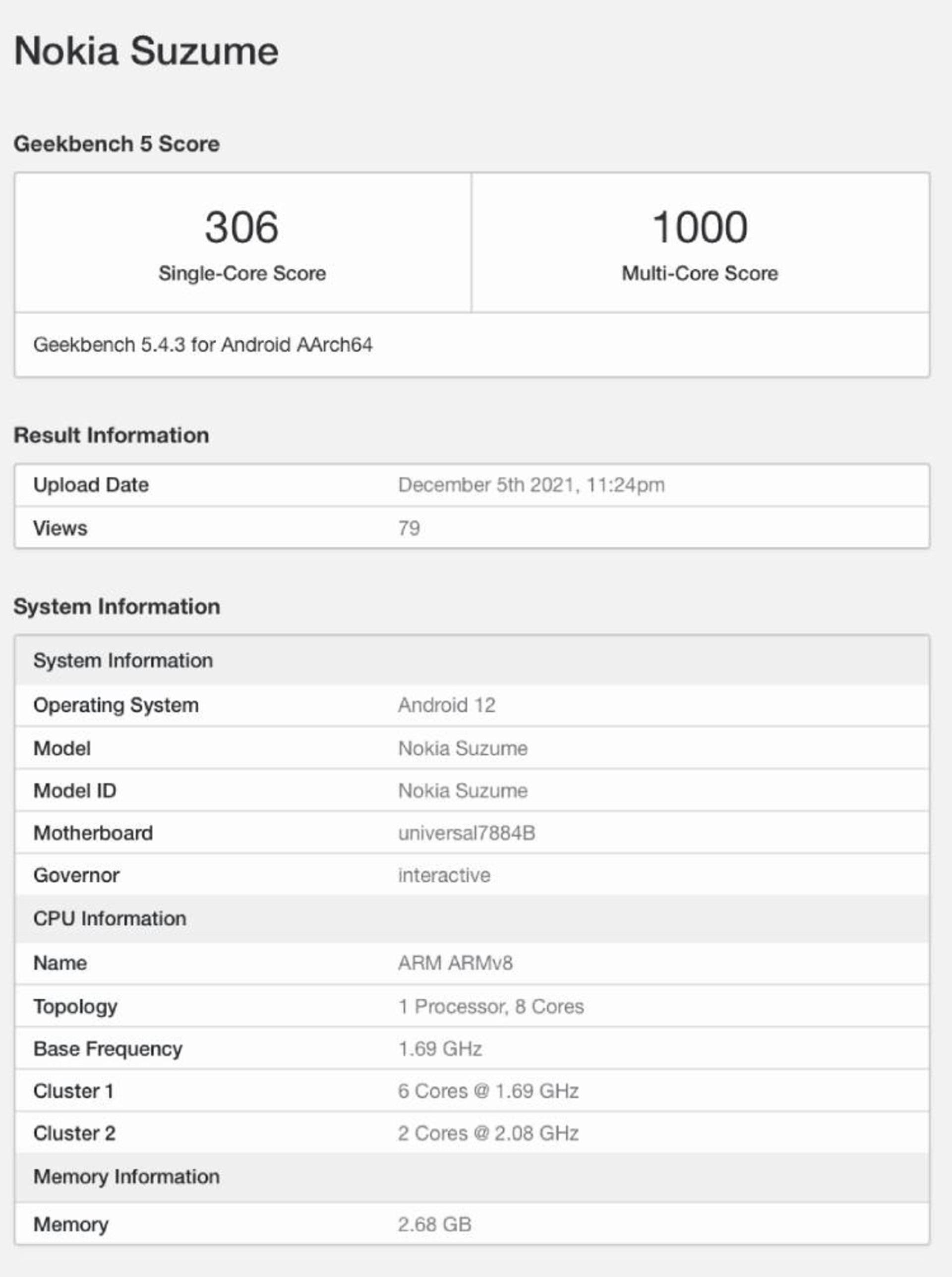Click the CPU Information section header
Viewport: 952px width, 1277px height.
click(110, 918)
